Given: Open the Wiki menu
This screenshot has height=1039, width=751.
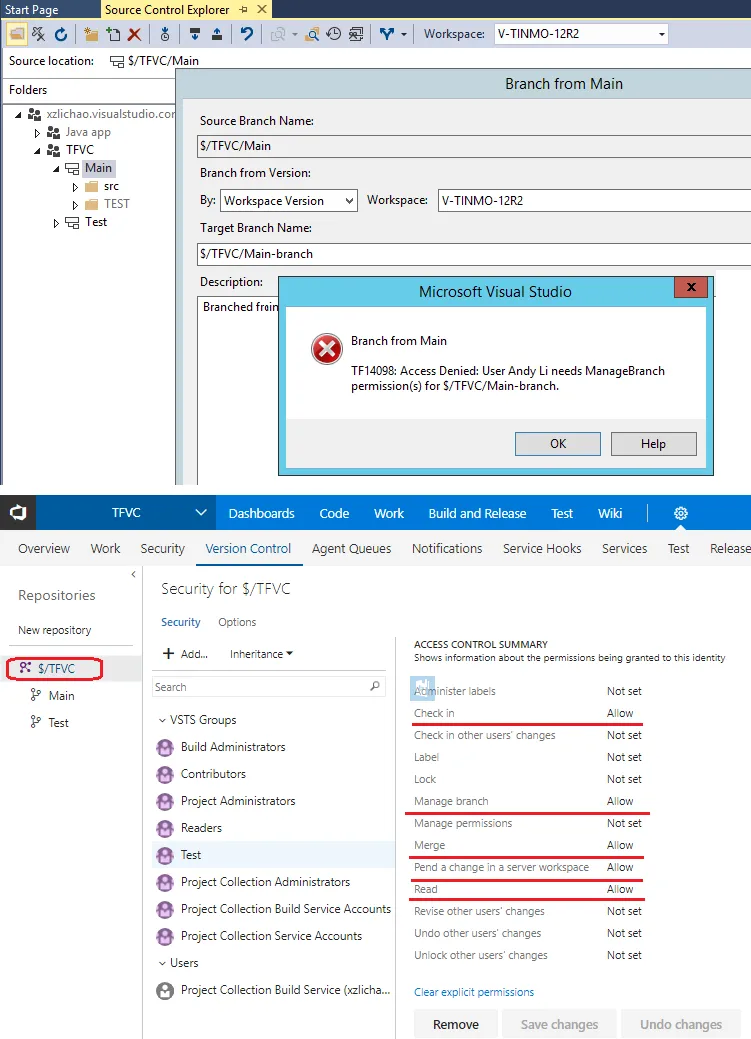Looking at the screenshot, I should 610,514.
